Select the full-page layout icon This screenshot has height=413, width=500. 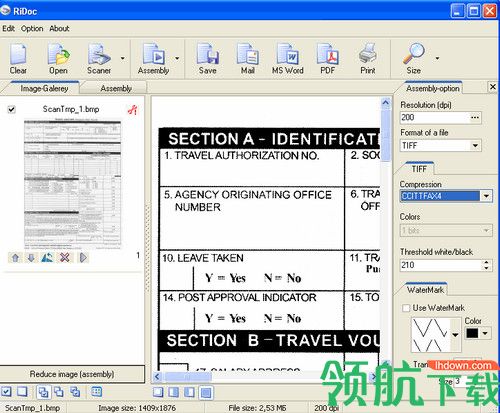click(206, 393)
